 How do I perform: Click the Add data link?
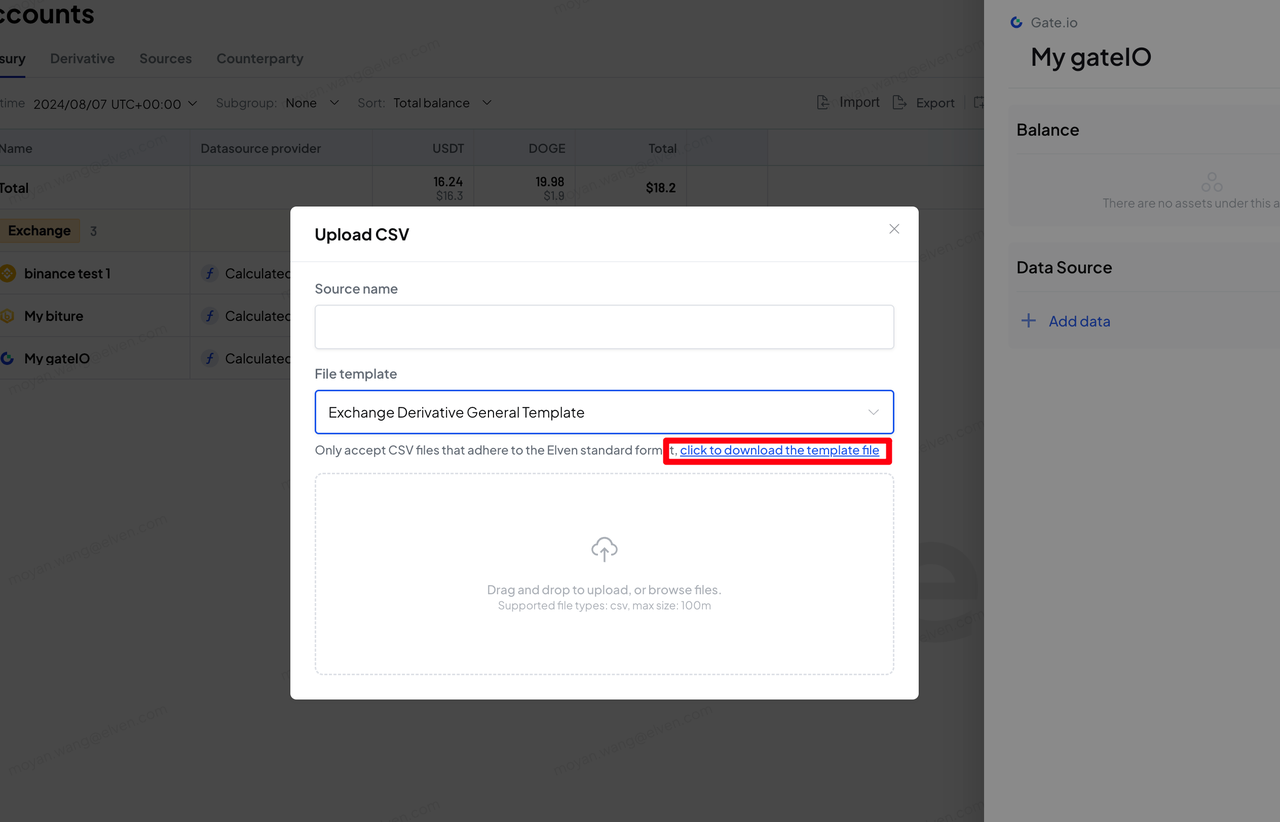[1079, 321]
